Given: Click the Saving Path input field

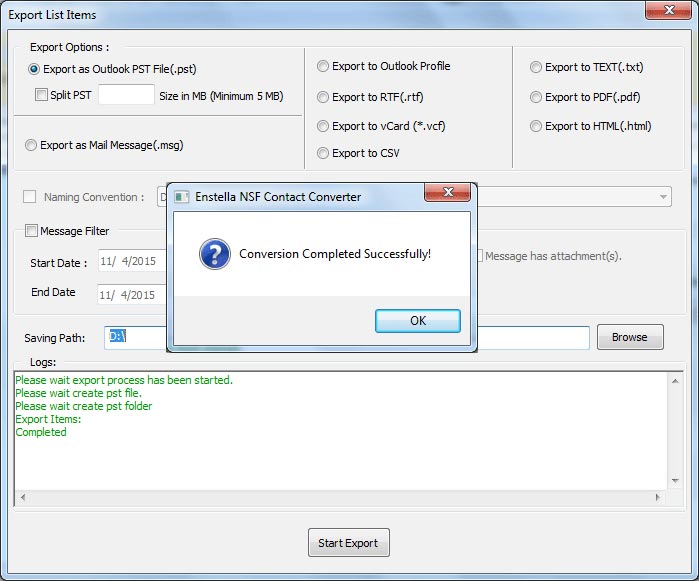Looking at the screenshot, I should point(530,338).
